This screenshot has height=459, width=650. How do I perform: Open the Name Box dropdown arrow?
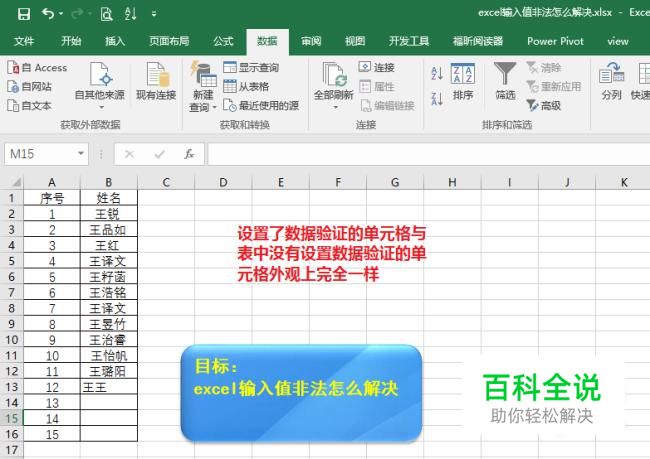pyautogui.click(x=81, y=154)
